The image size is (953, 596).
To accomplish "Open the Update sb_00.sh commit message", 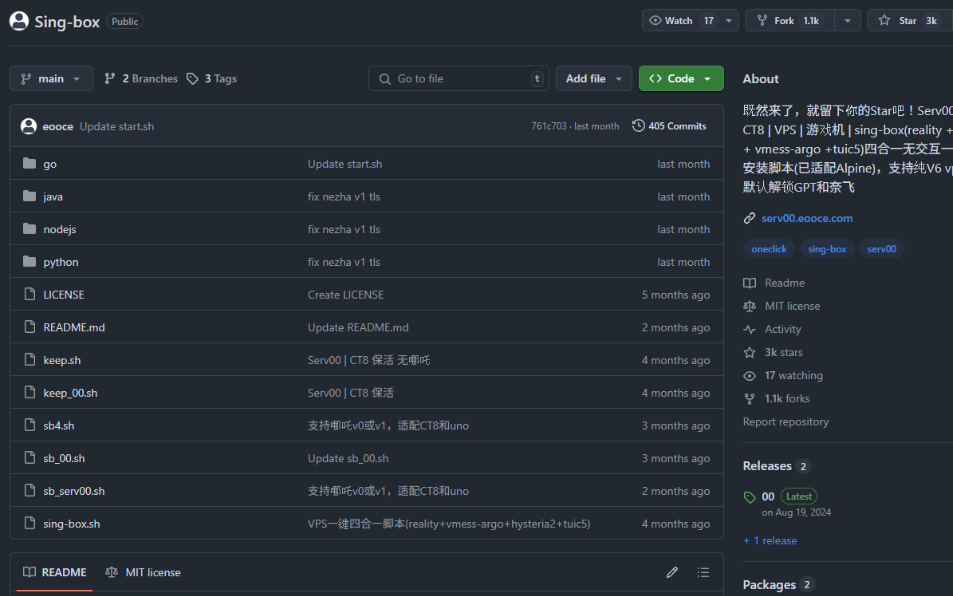I will click(x=348, y=458).
